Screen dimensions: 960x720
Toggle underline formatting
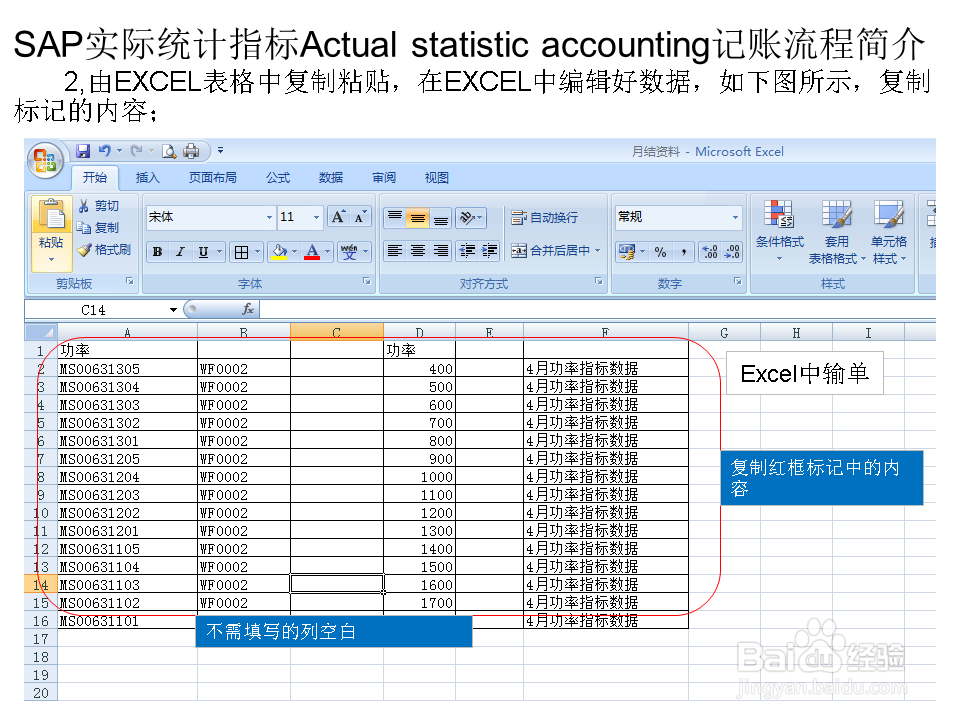[x=203, y=252]
